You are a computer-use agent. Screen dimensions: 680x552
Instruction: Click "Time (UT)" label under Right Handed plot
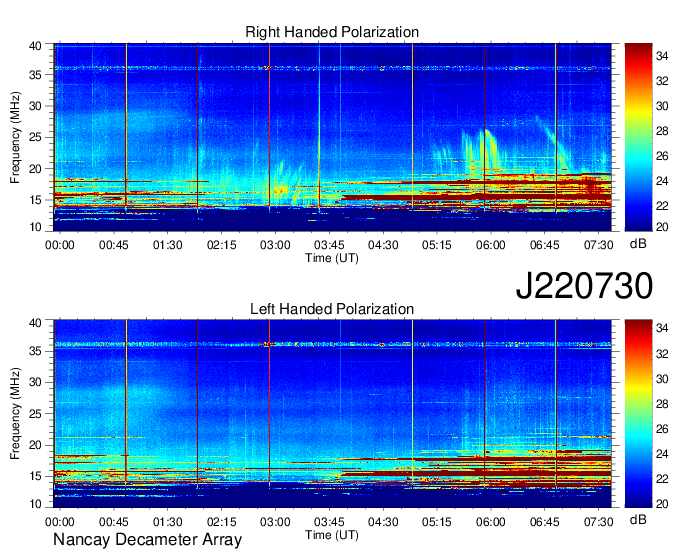click(x=332, y=258)
